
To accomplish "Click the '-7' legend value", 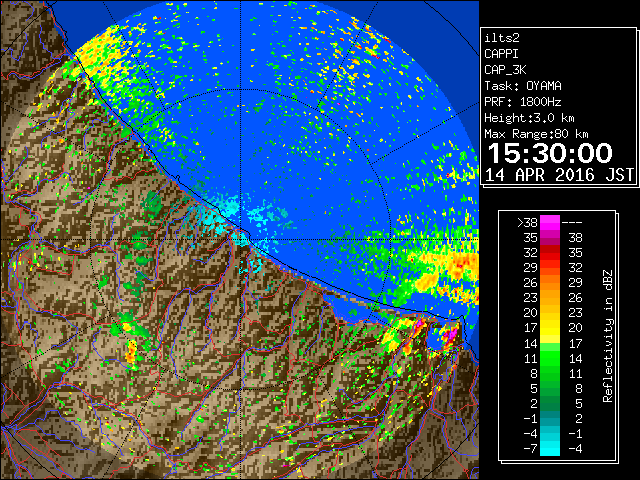I will coord(530,449).
